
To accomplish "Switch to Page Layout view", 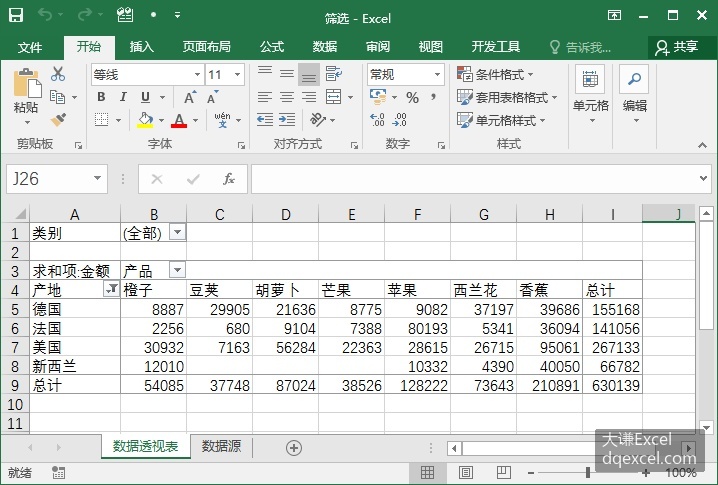I will [466, 472].
